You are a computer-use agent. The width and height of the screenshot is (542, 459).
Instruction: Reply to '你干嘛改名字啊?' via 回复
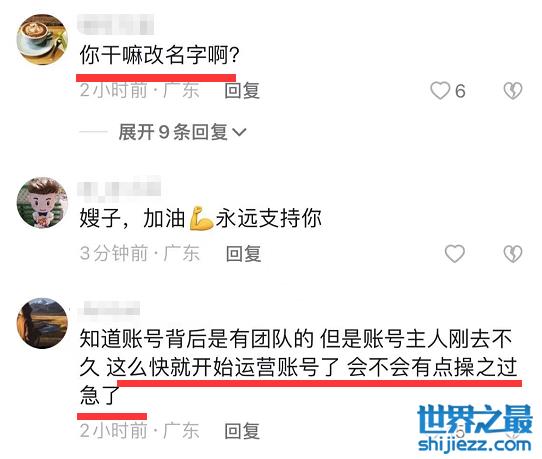pyautogui.click(x=242, y=91)
